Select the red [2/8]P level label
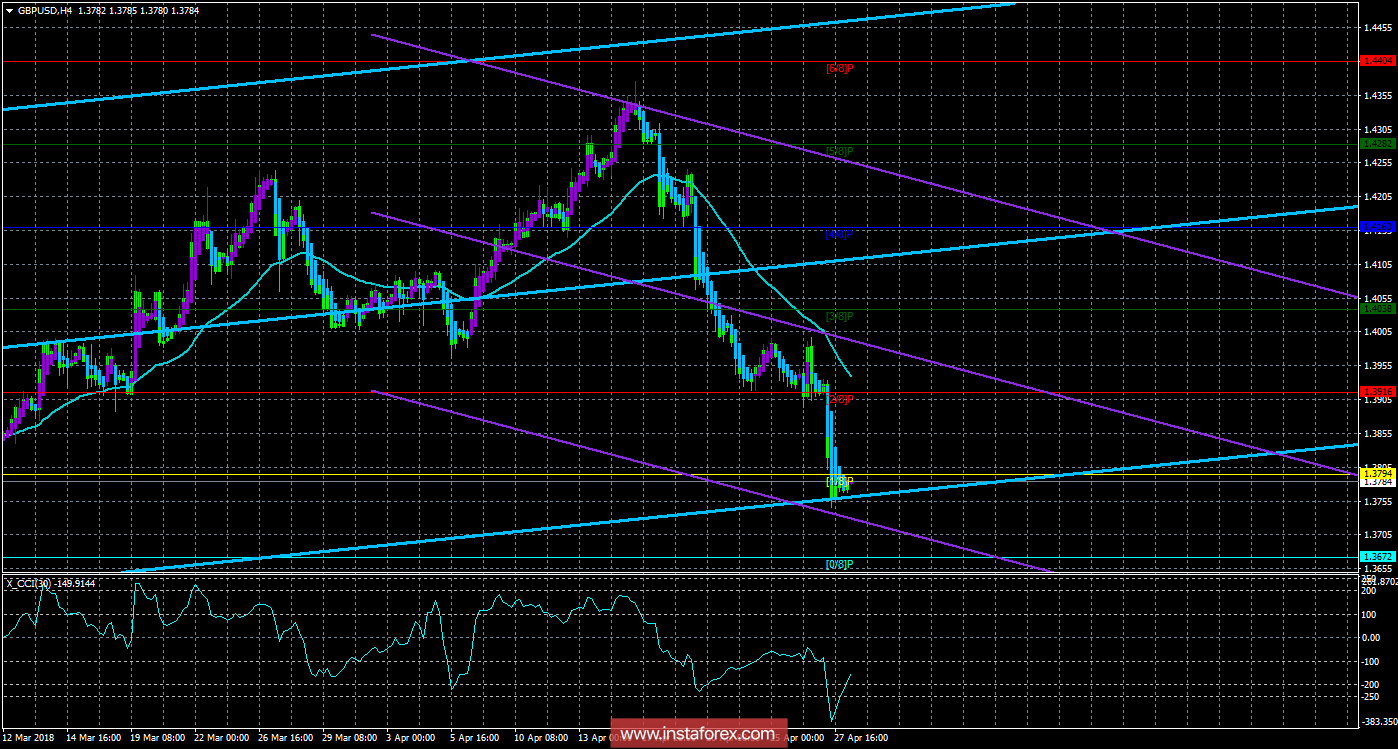The height and width of the screenshot is (749, 1398). (839, 400)
